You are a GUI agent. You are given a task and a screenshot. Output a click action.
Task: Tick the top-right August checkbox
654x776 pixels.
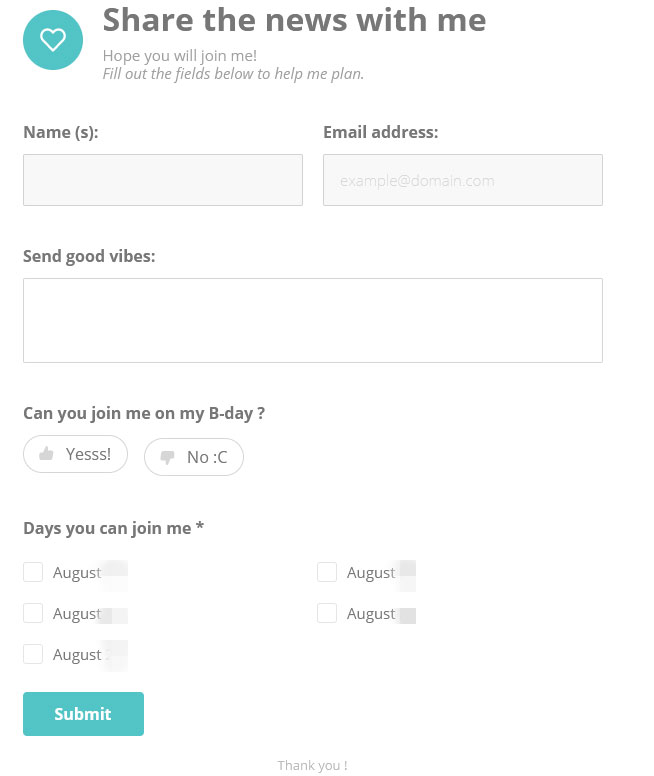[x=327, y=572]
